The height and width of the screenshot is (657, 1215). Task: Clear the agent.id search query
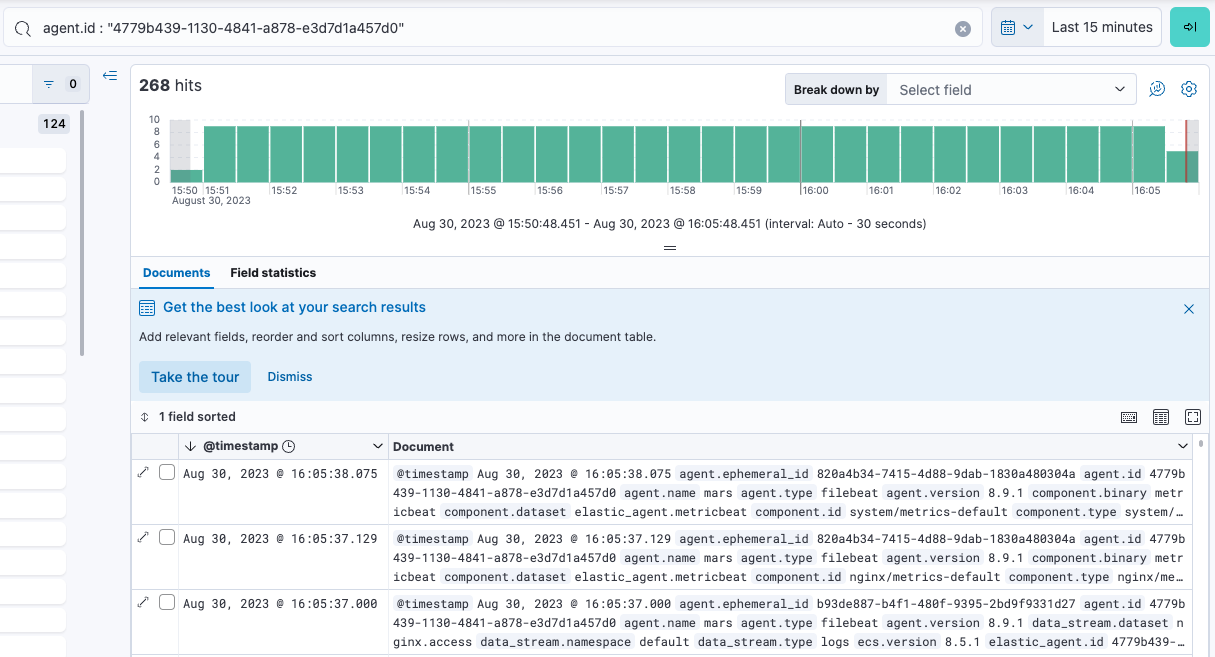tap(963, 27)
